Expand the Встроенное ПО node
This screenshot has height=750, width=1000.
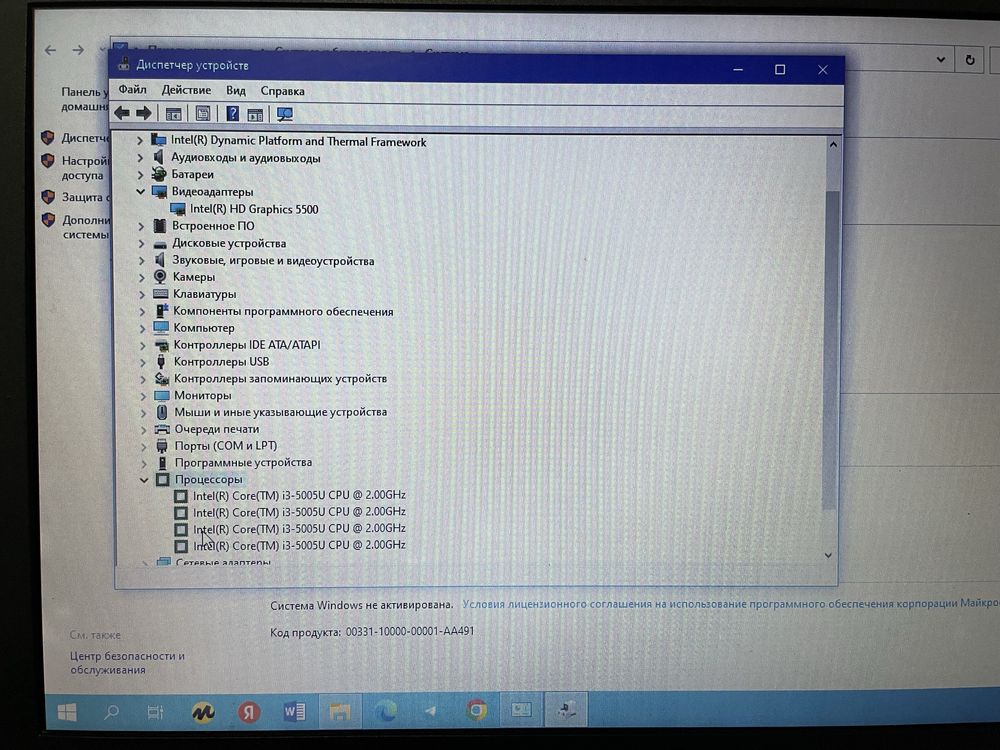pyautogui.click(x=142, y=226)
